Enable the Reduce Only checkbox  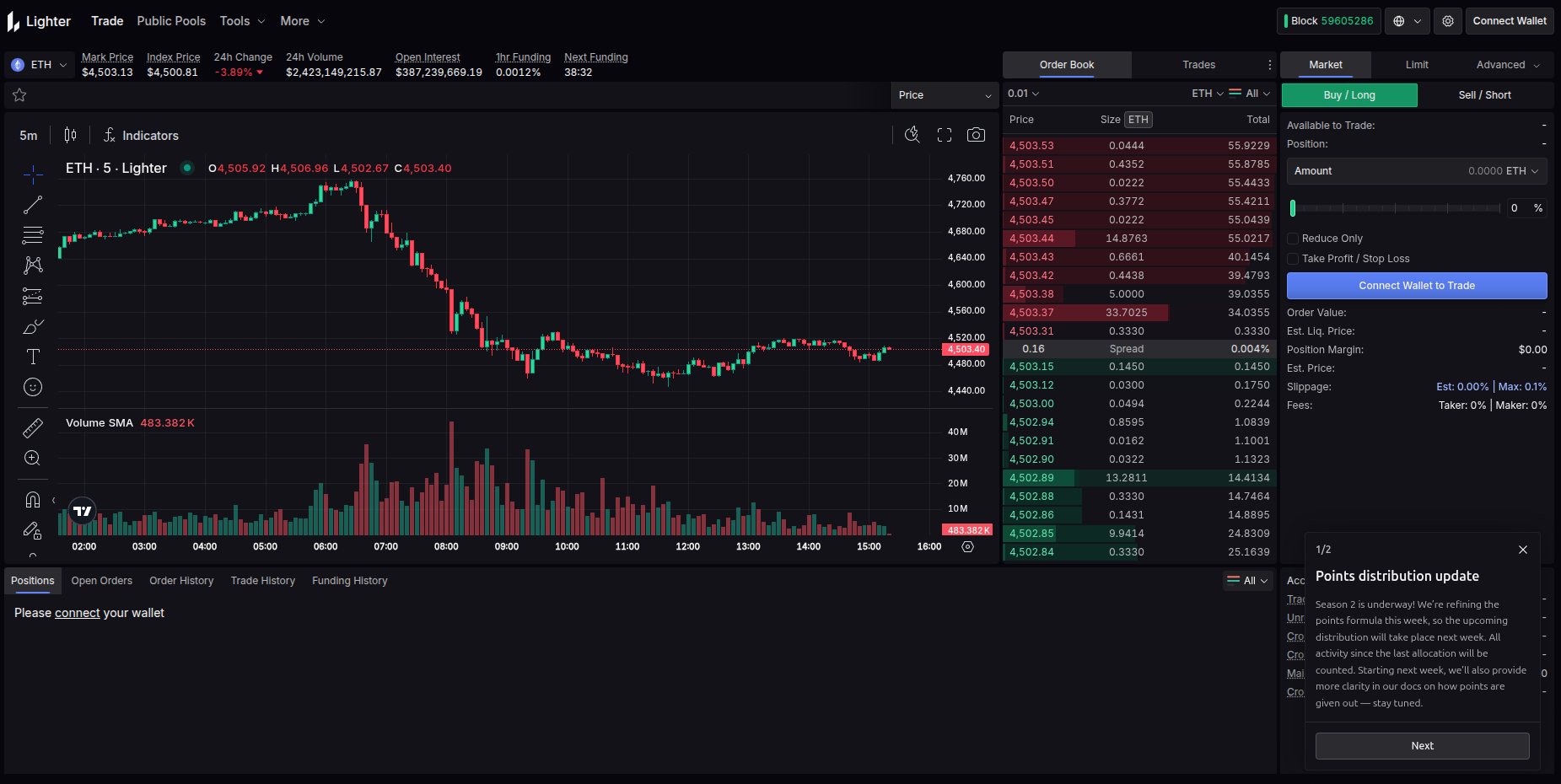coord(1293,239)
